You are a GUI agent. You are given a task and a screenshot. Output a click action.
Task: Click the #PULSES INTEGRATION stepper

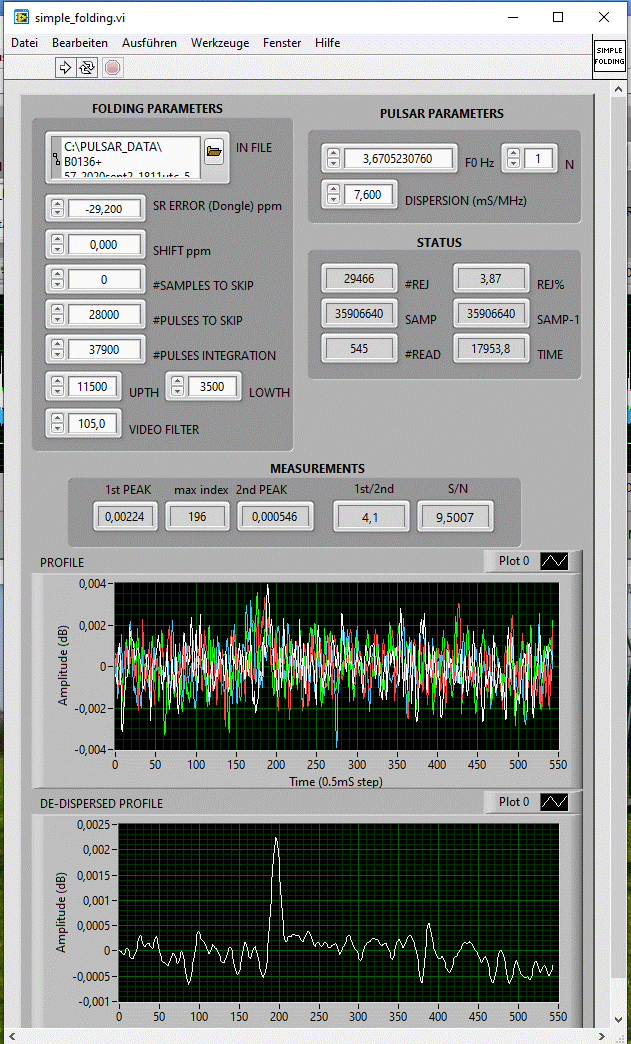[57, 349]
